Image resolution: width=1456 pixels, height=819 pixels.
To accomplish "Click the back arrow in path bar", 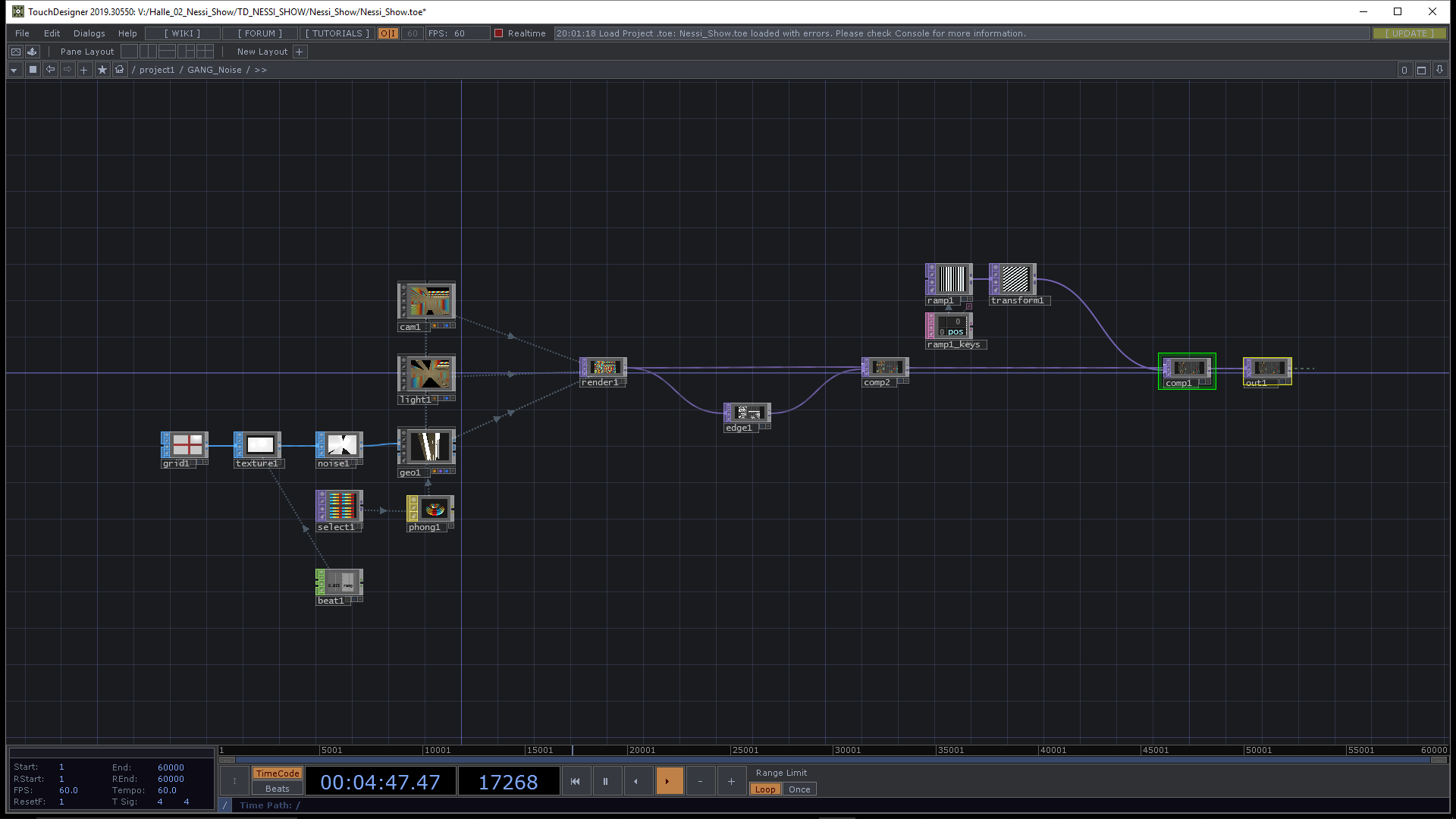I will coord(50,70).
